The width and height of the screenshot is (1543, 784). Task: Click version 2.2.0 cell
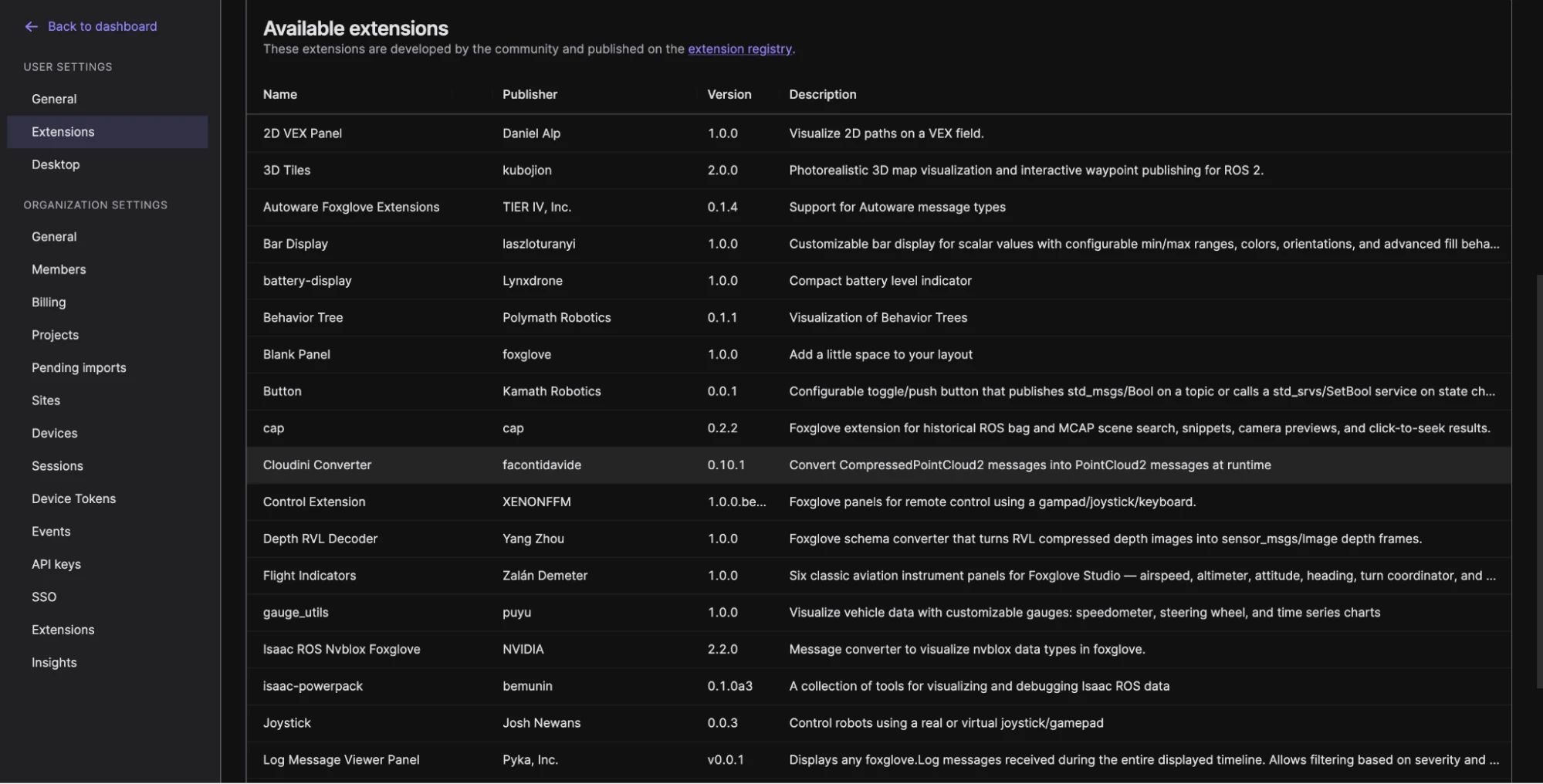(x=722, y=650)
